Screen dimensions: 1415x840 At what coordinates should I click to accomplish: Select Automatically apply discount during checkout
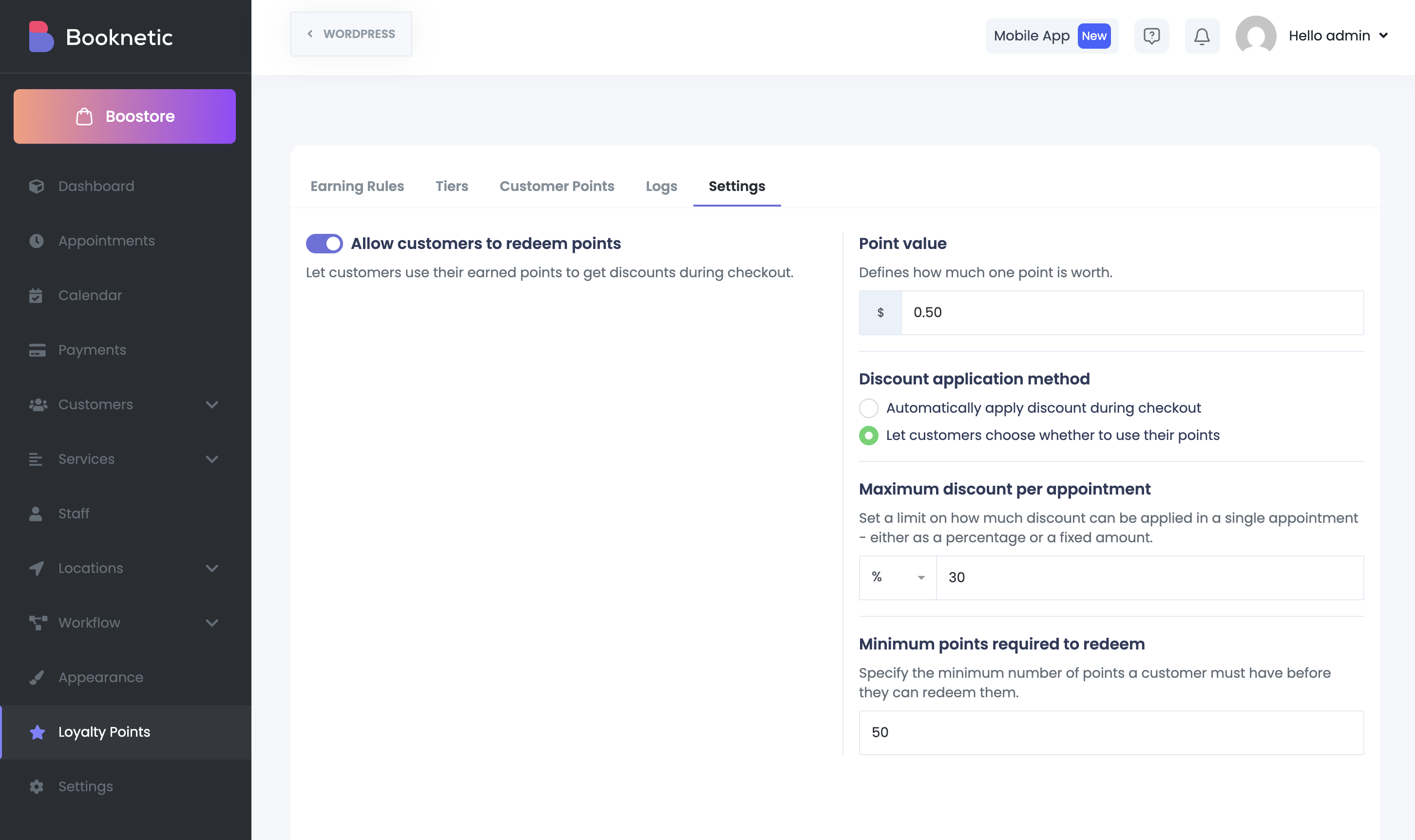(x=868, y=408)
